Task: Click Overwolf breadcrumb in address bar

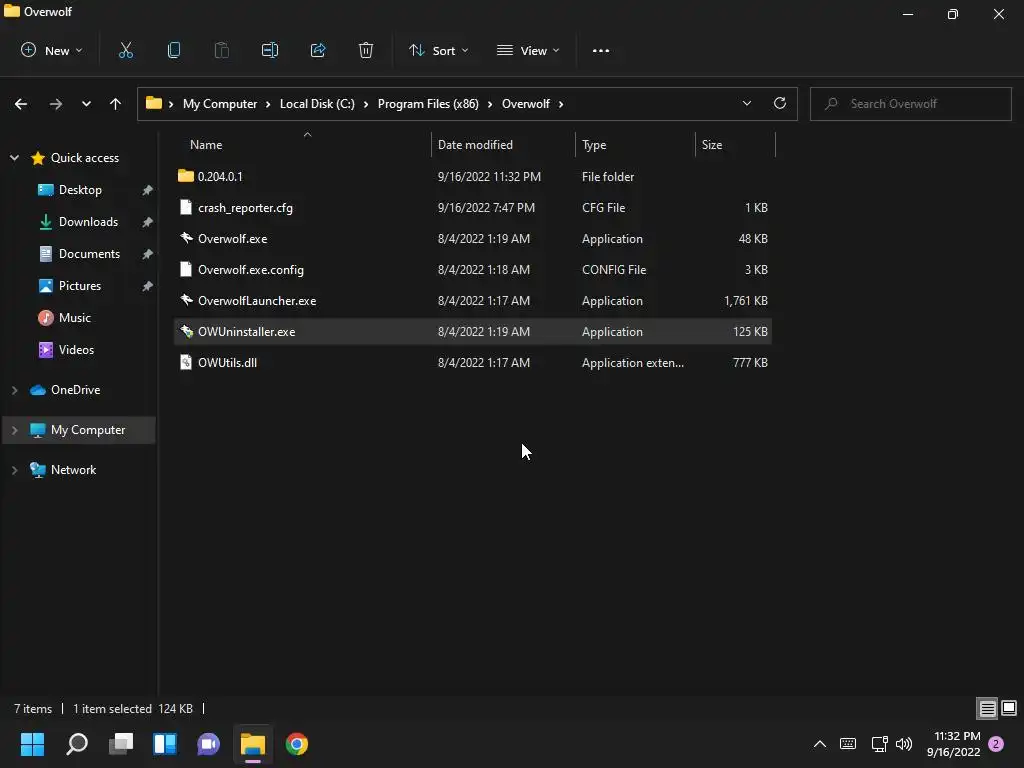Action: pos(526,104)
